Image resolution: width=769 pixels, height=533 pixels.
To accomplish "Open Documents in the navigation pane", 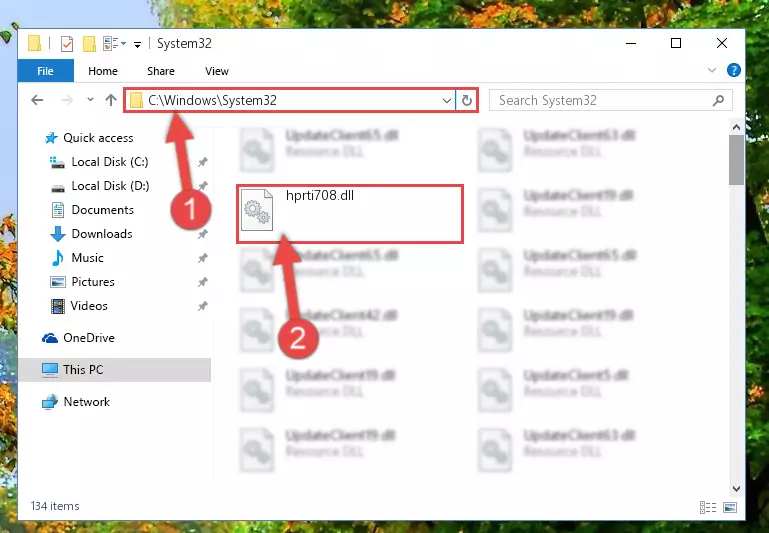I will 103,210.
